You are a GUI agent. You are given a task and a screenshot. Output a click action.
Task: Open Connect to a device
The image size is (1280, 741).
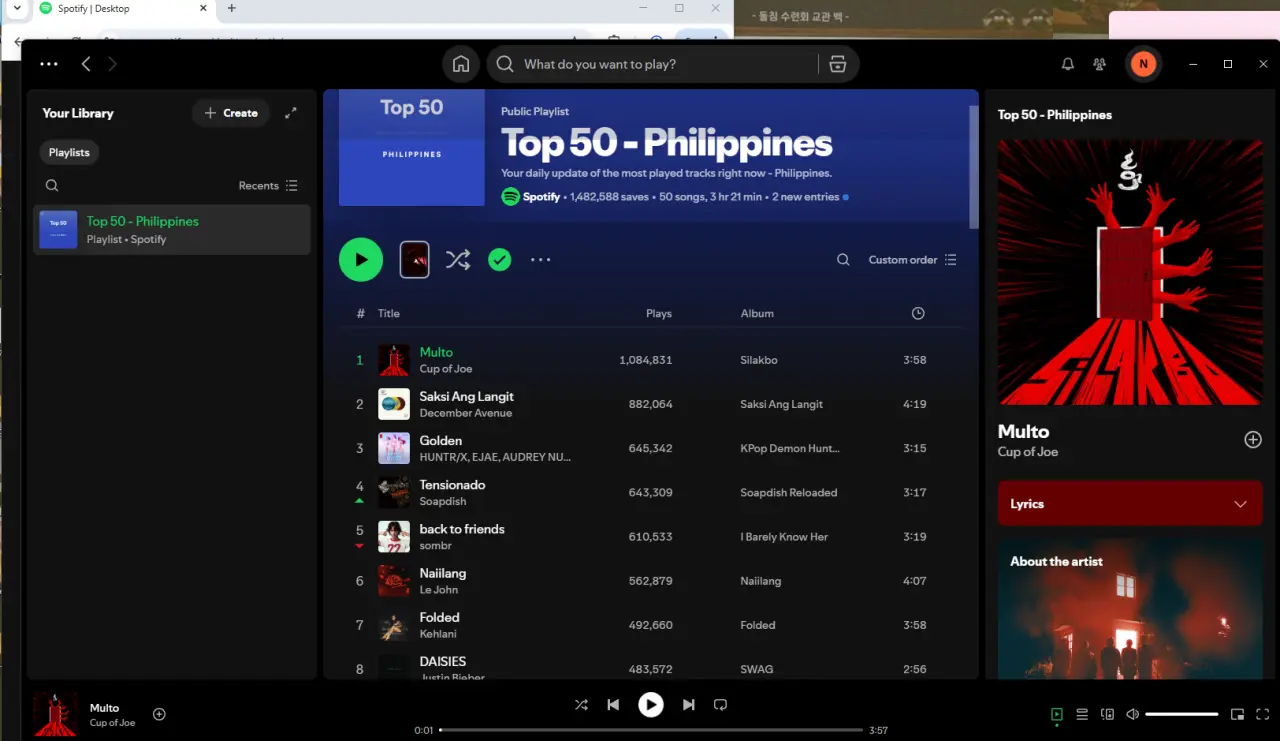pos(1107,714)
